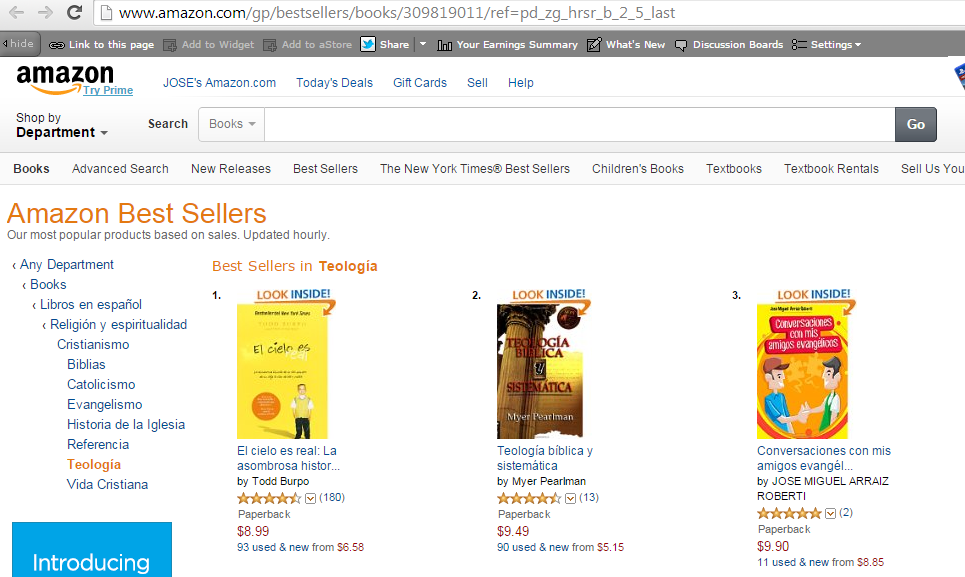Image resolution: width=965 pixels, height=577 pixels.
Task: Open the Books search category dropdown
Action: [231, 124]
